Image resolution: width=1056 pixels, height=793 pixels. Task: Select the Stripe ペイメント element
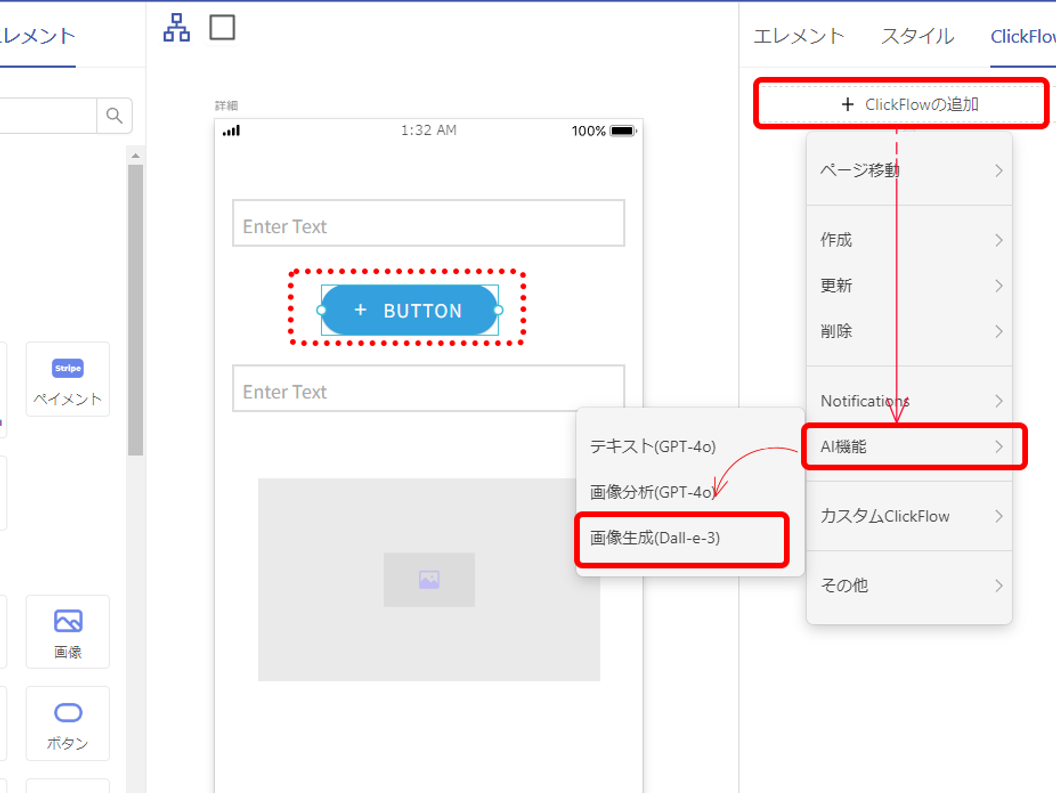[x=68, y=379]
